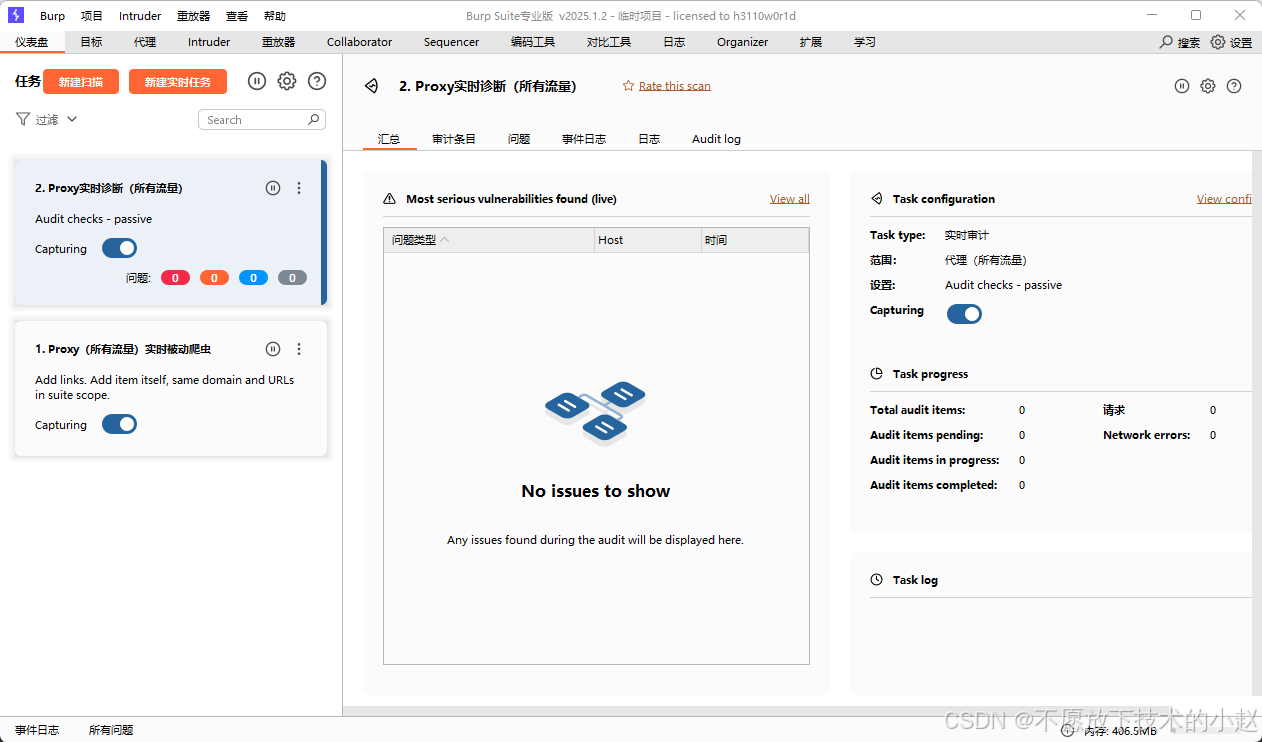Switch to the 编码工具 tab

pos(532,42)
